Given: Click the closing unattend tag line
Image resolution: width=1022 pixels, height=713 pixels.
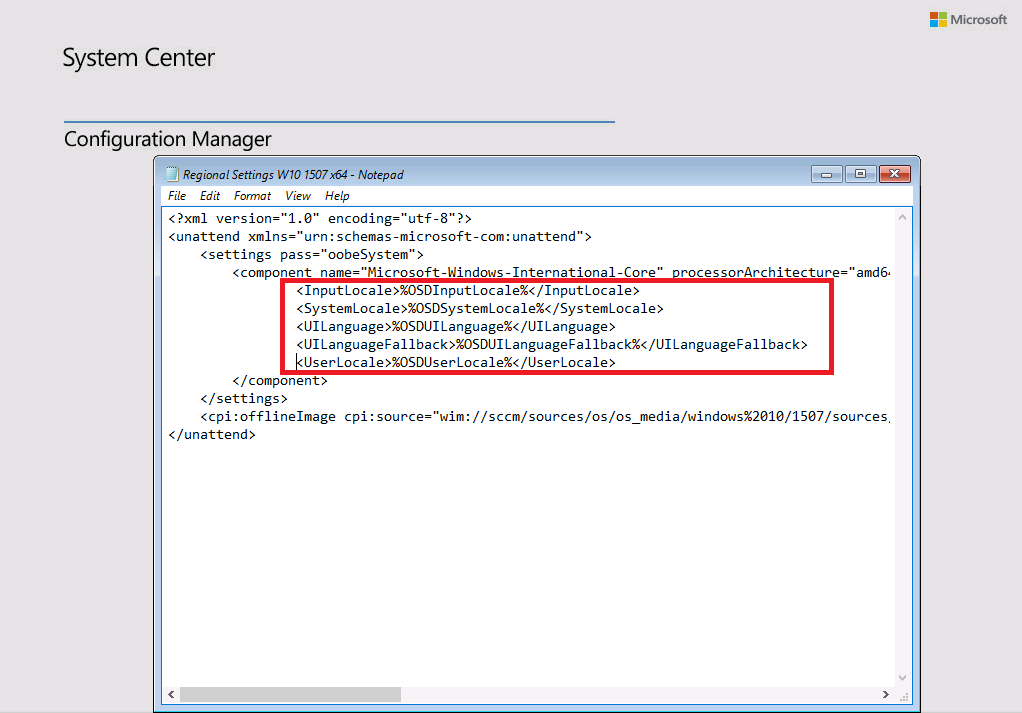Looking at the screenshot, I should tap(212, 435).
